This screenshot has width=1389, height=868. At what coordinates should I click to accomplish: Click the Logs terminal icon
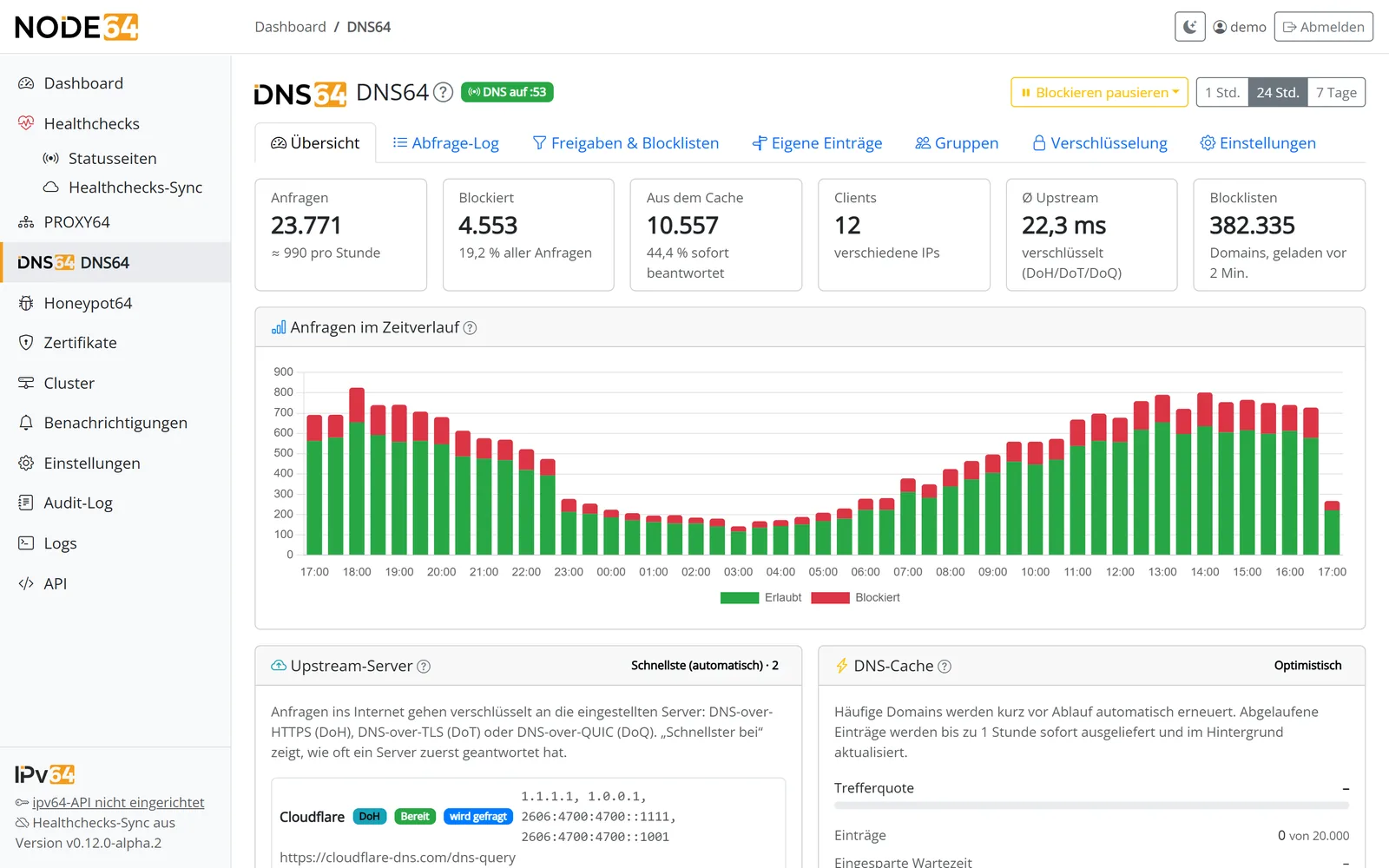pos(26,543)
